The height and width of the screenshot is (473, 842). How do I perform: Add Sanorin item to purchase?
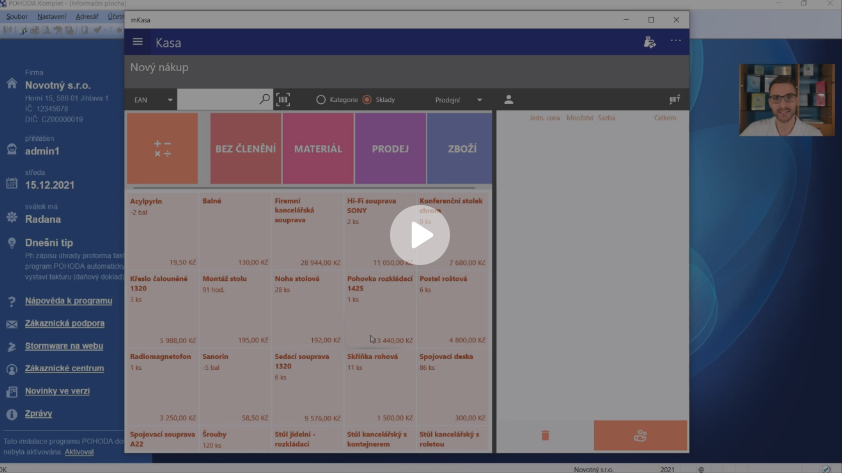[x=235, y=387]
